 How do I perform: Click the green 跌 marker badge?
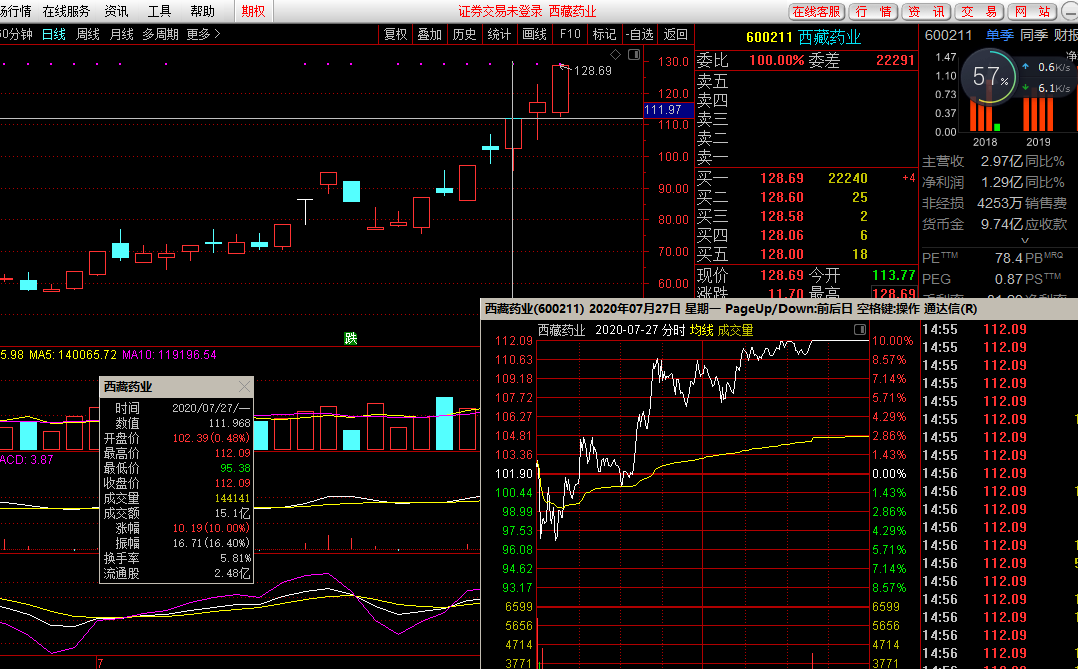point(351,338)
